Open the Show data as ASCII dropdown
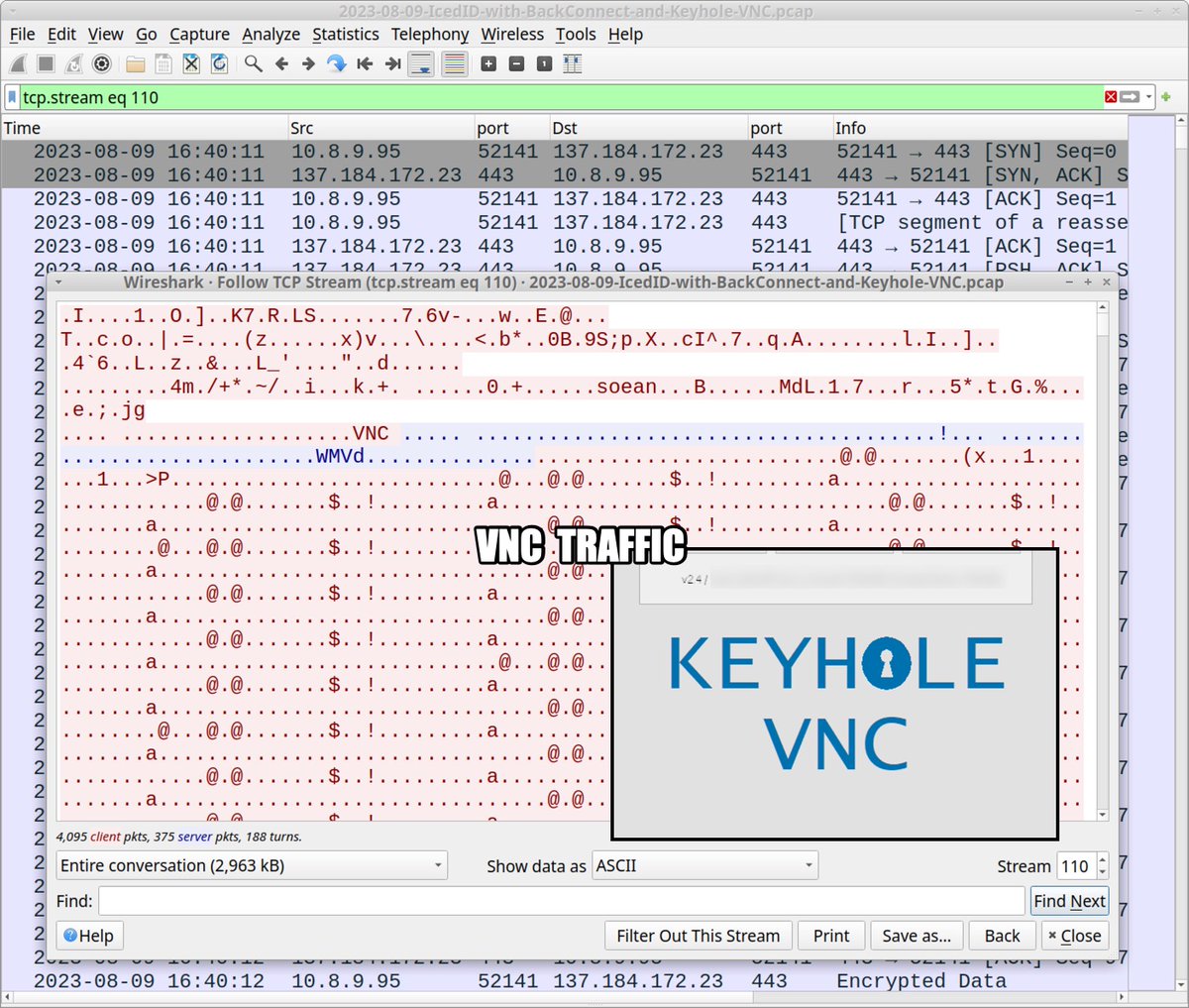1189x1008 pixels. [704, 864]
